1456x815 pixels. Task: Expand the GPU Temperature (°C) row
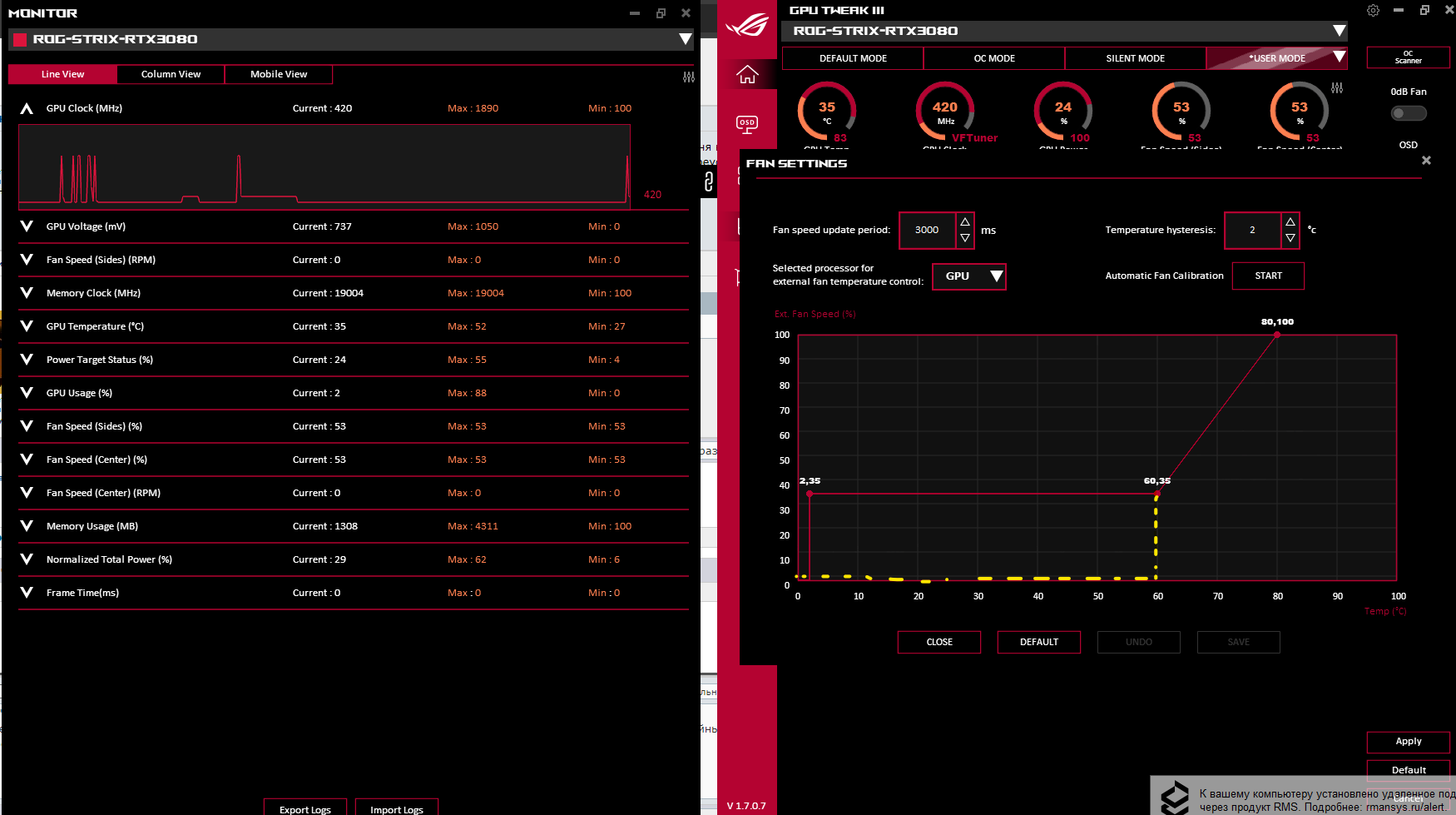click(x=27, y=326)
